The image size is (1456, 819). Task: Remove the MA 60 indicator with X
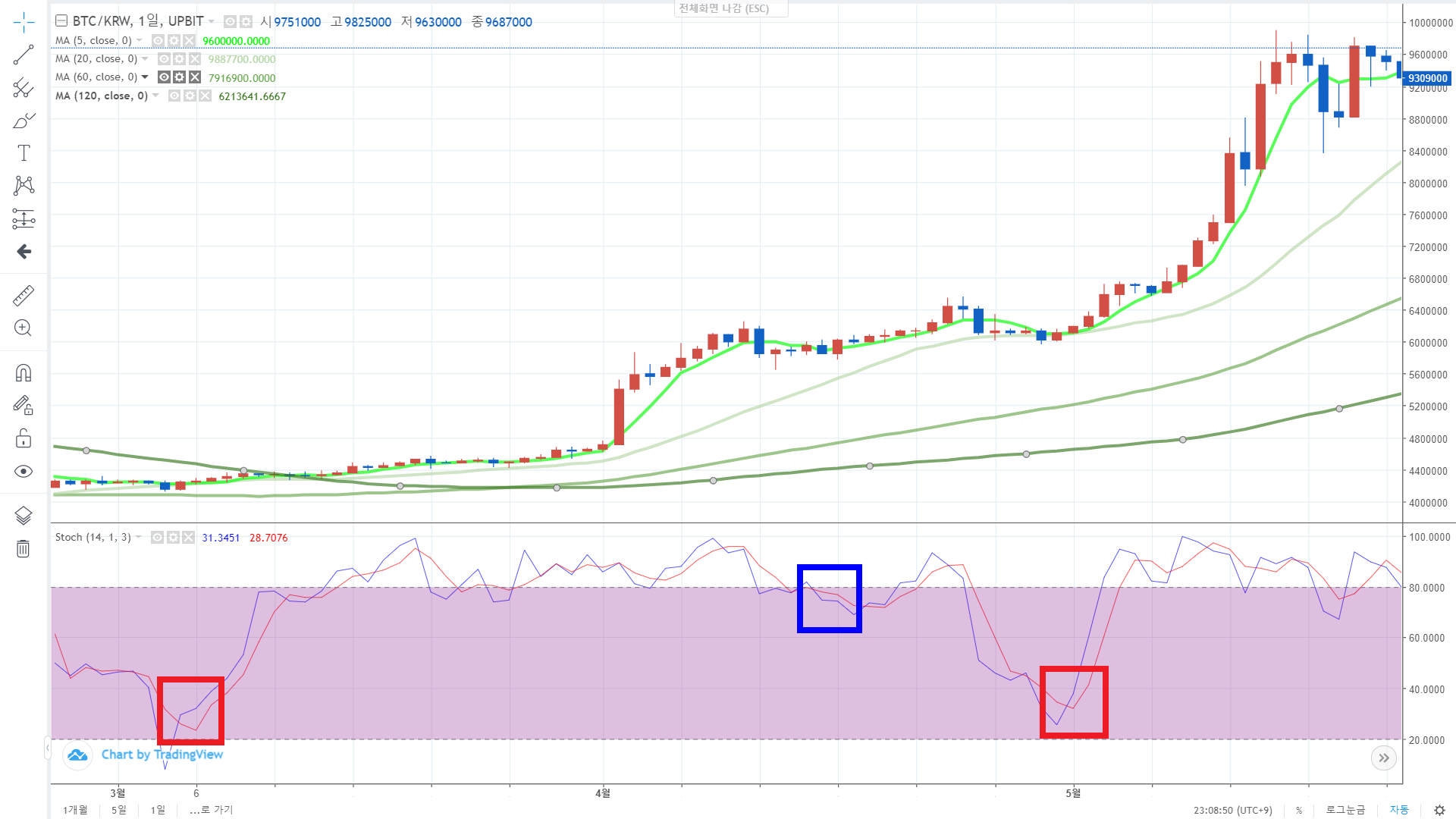195,77
